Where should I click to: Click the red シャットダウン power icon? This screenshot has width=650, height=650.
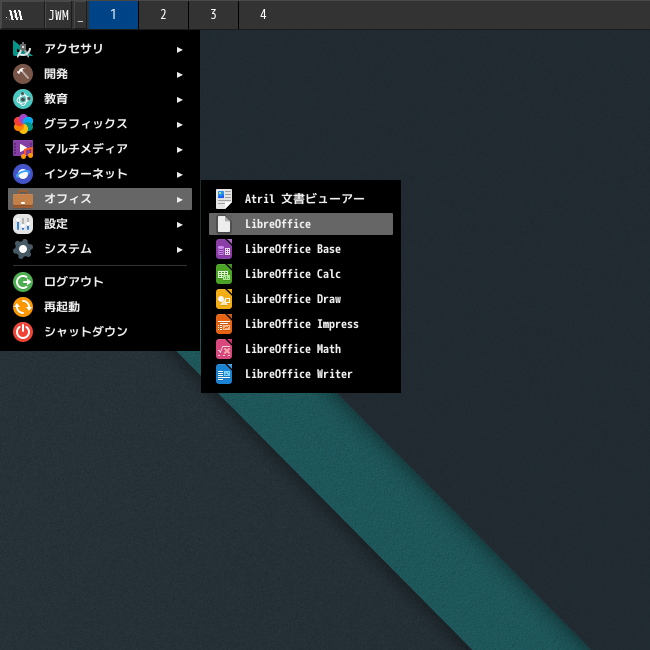point(23,332)
